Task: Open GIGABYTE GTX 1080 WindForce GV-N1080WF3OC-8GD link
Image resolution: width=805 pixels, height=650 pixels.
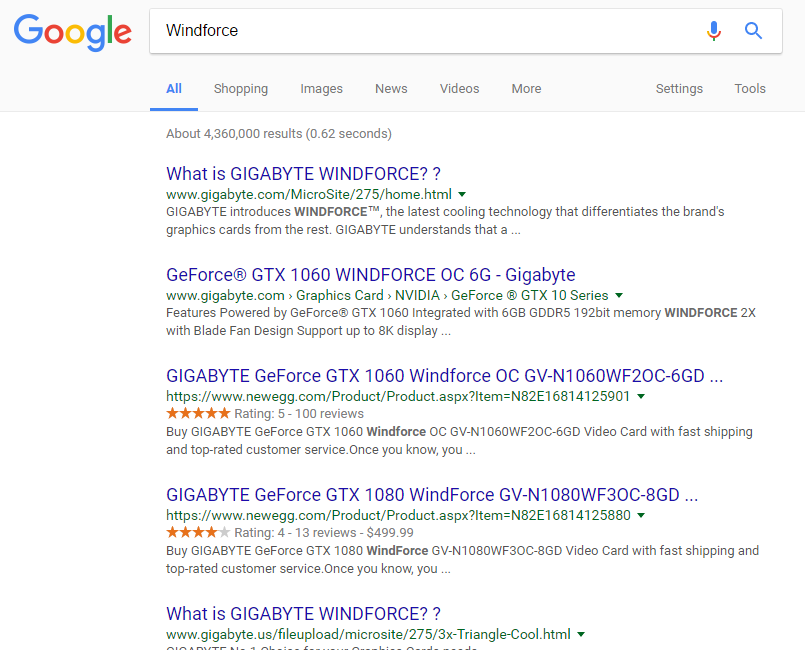Action: (x=432, y=495)
